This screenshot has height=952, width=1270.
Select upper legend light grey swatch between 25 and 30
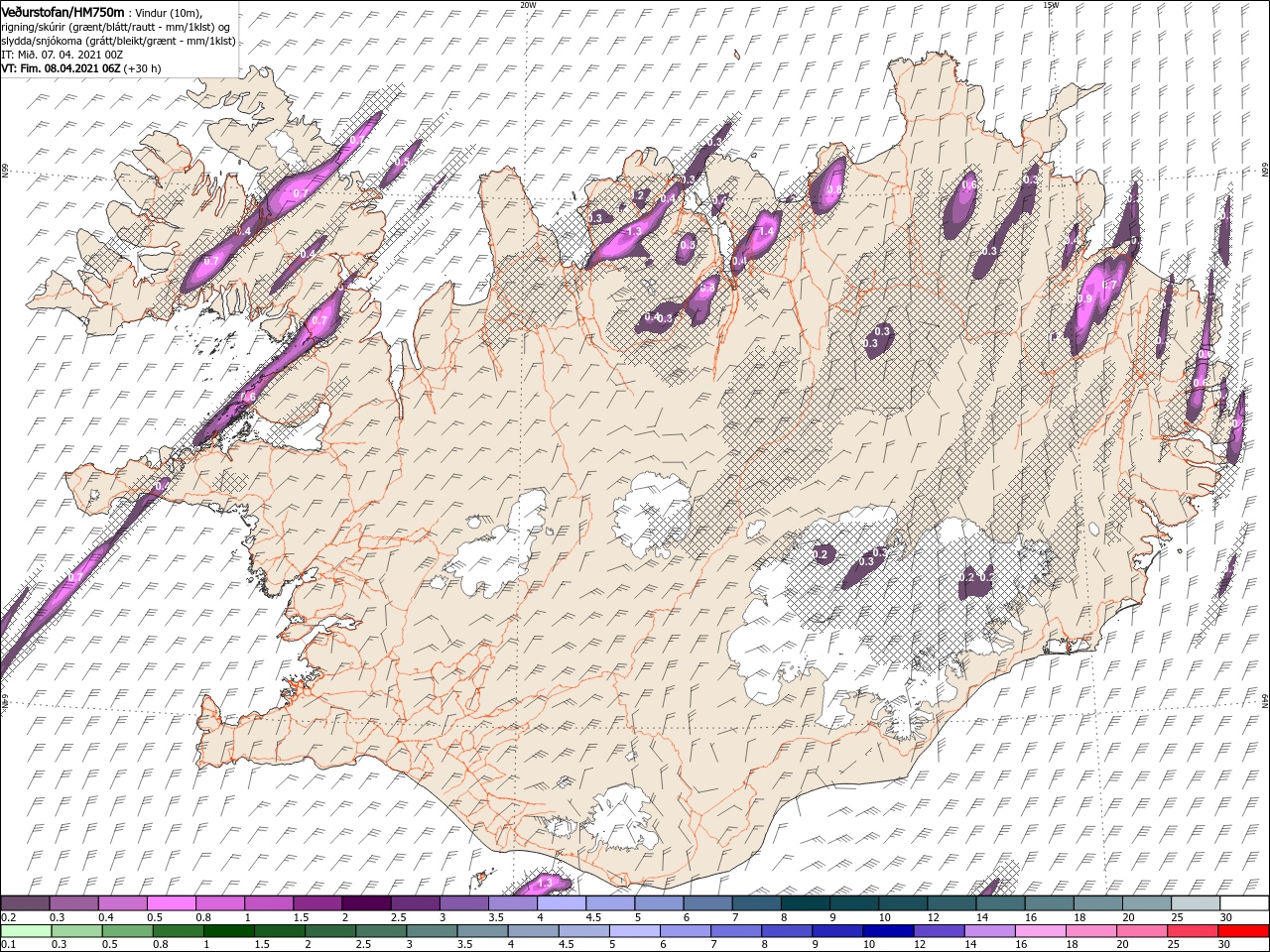coord(1197,903)
